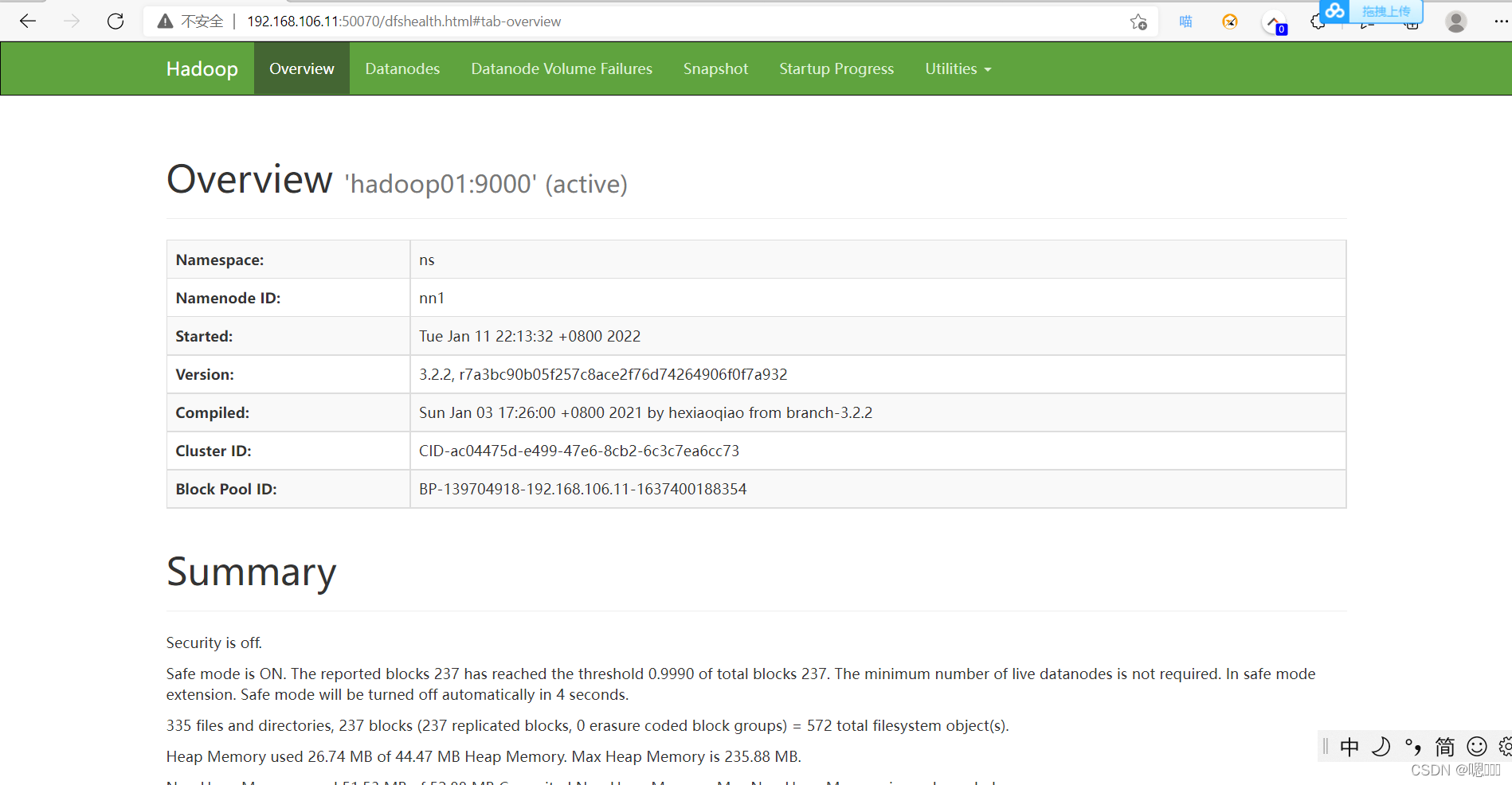Click the '335 files and directories' summary line
1512x785 pixels.
pyautogui.click(x=587, y=725)
